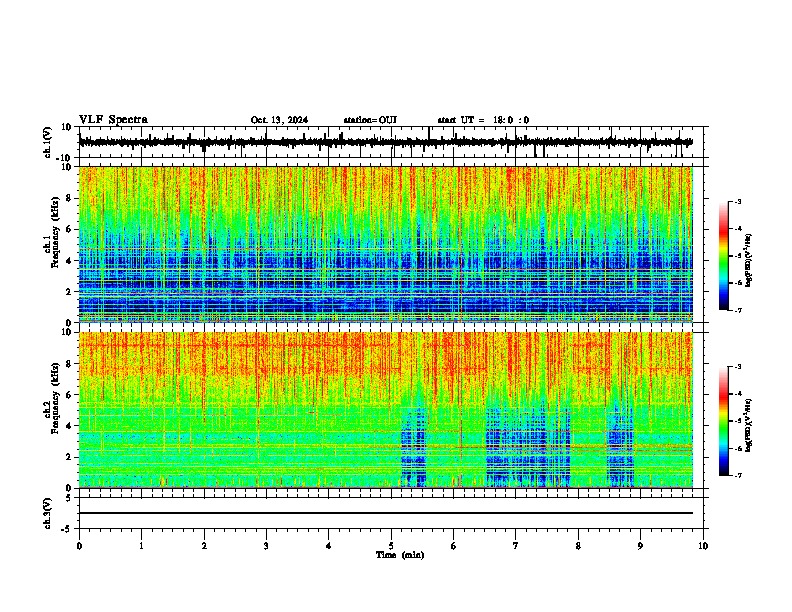This screenshot has height=612, width=792.
Task: Click the "VLF Spectra" plot title
Action: coord(113,119)
